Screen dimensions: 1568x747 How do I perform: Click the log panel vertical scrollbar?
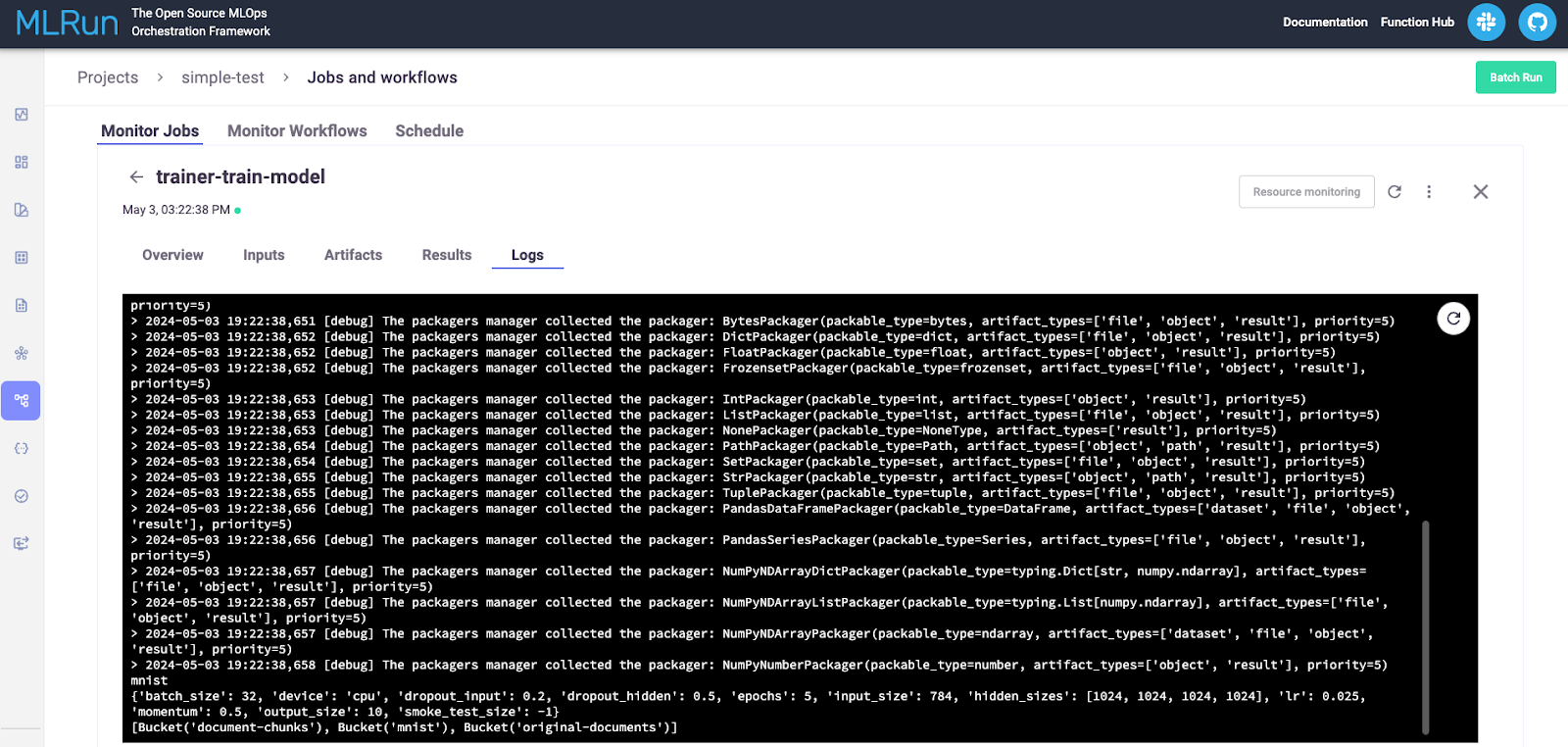coord(1425,627)
